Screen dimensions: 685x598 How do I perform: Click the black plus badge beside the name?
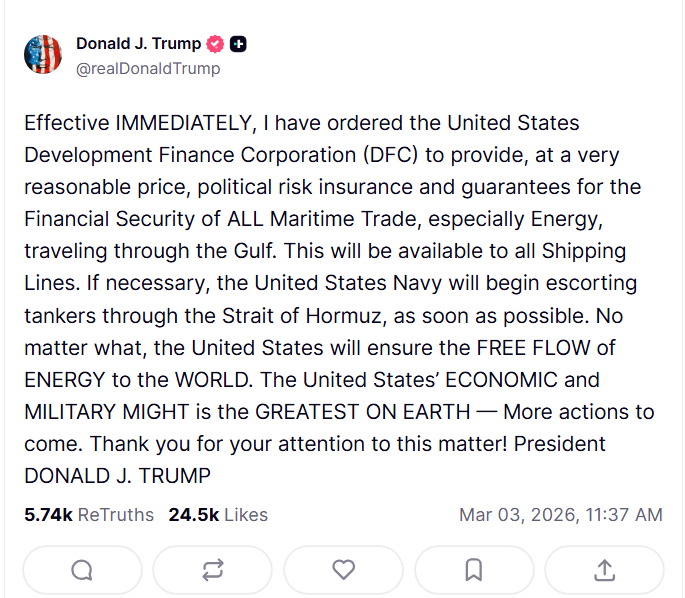tap(238, 44)
